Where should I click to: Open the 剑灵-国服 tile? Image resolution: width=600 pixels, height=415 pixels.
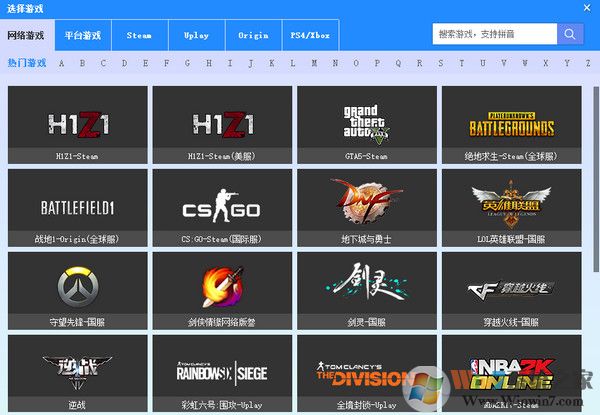click(367, 291)
